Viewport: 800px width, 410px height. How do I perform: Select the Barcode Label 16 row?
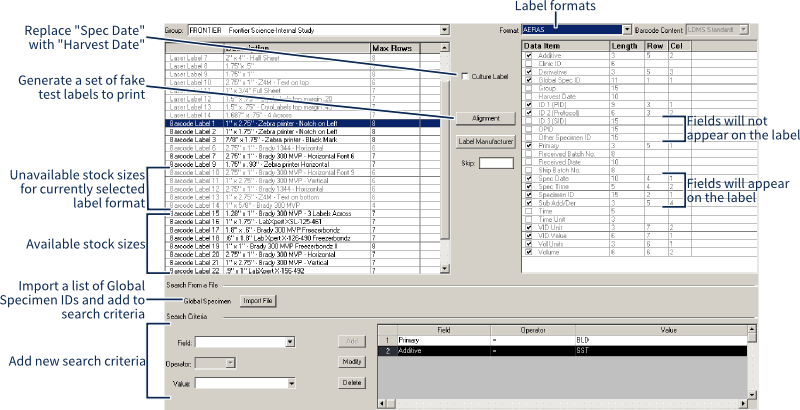pos(303,222)
